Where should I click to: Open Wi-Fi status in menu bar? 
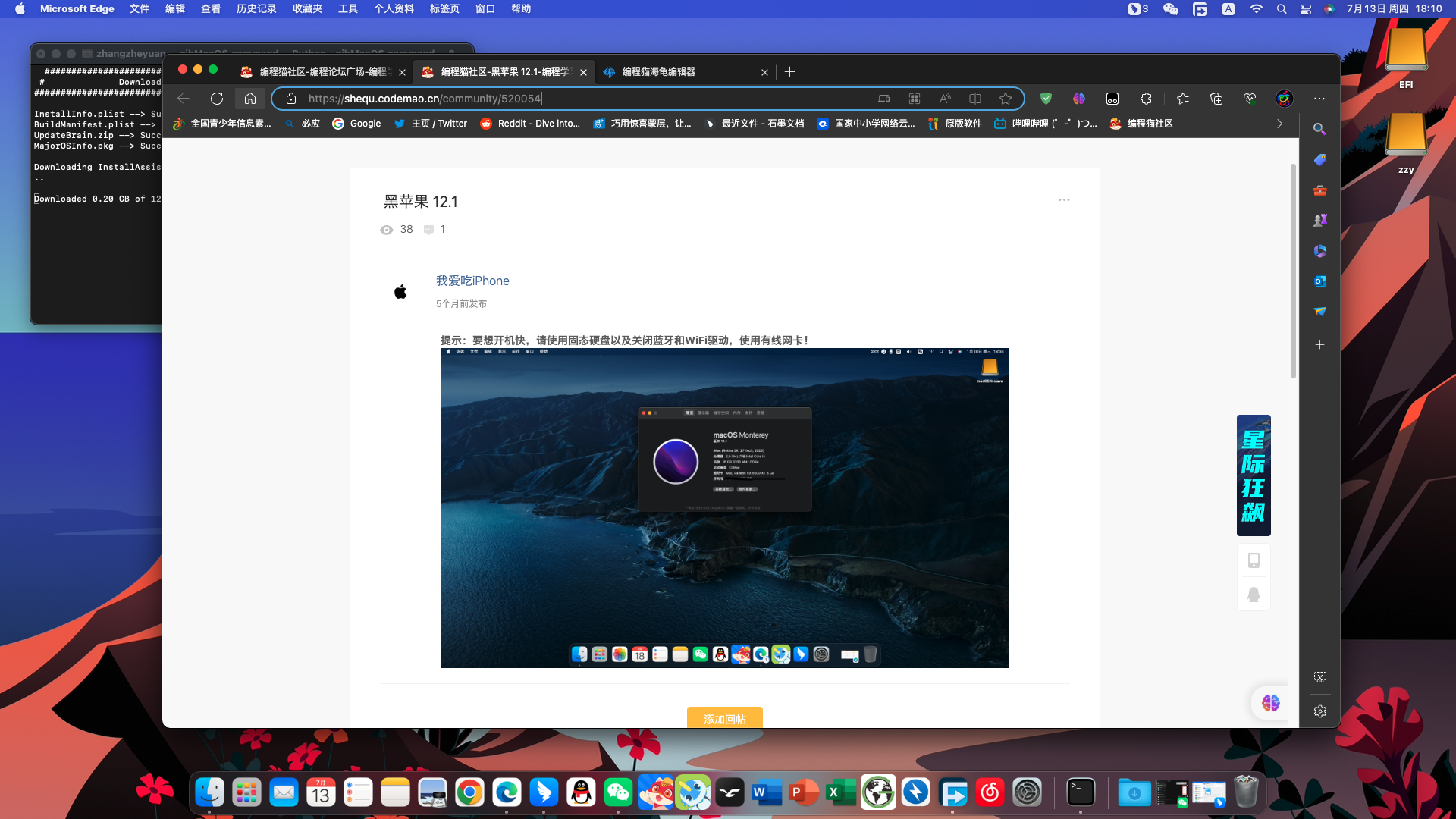tap(1257, 9)
